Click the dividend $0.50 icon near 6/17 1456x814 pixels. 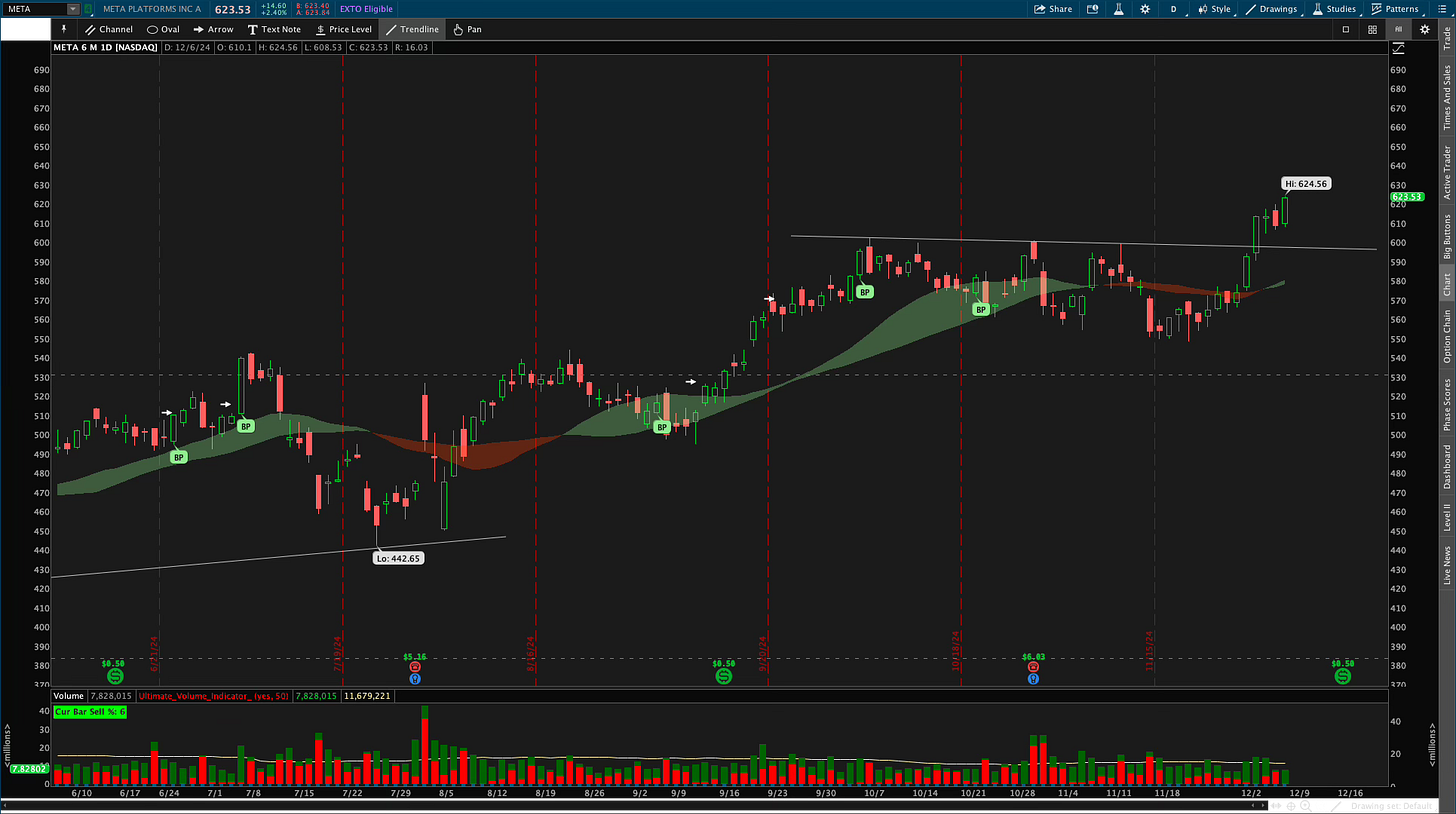pos(113,677)
